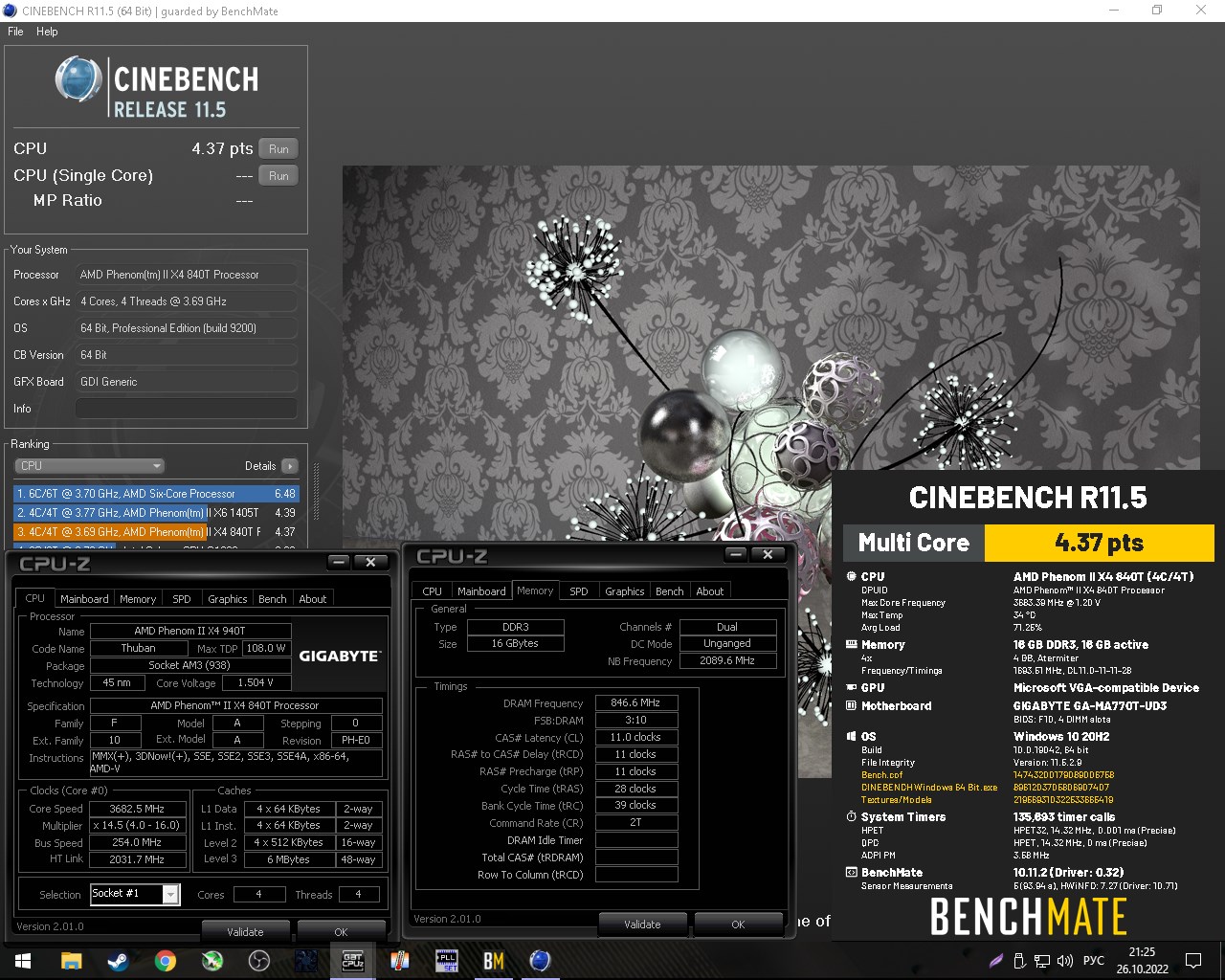Click the Cinebench app icon in title bar
1225x980 pixels.
point(11,11)
